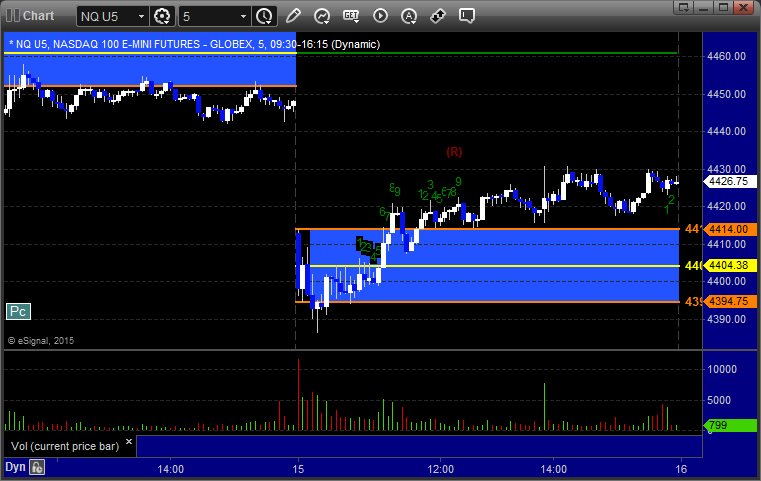Click the Dyn scaling label
The width and height of the screenshot is (761, 481).
[x=15, y=467]
